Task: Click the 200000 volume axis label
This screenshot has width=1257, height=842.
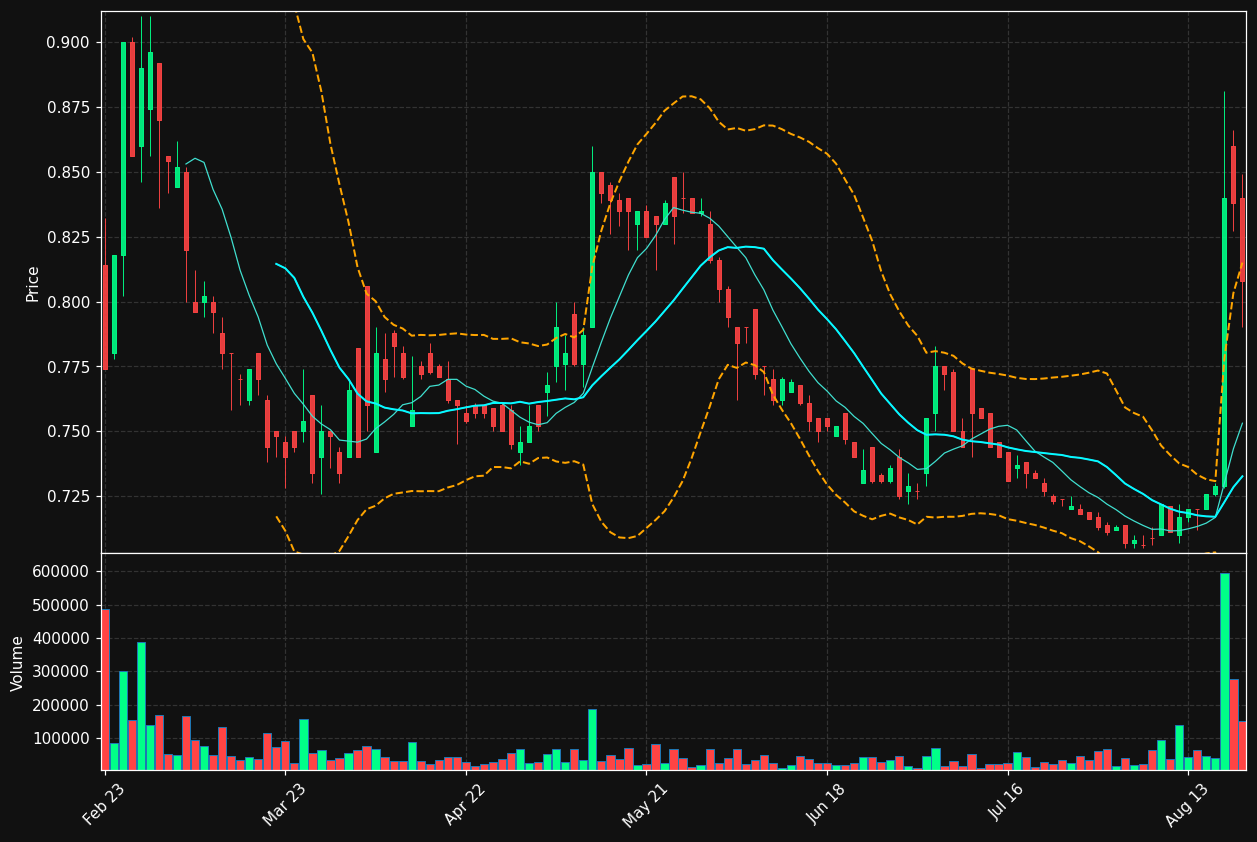Action: click(x=62, y=706)
